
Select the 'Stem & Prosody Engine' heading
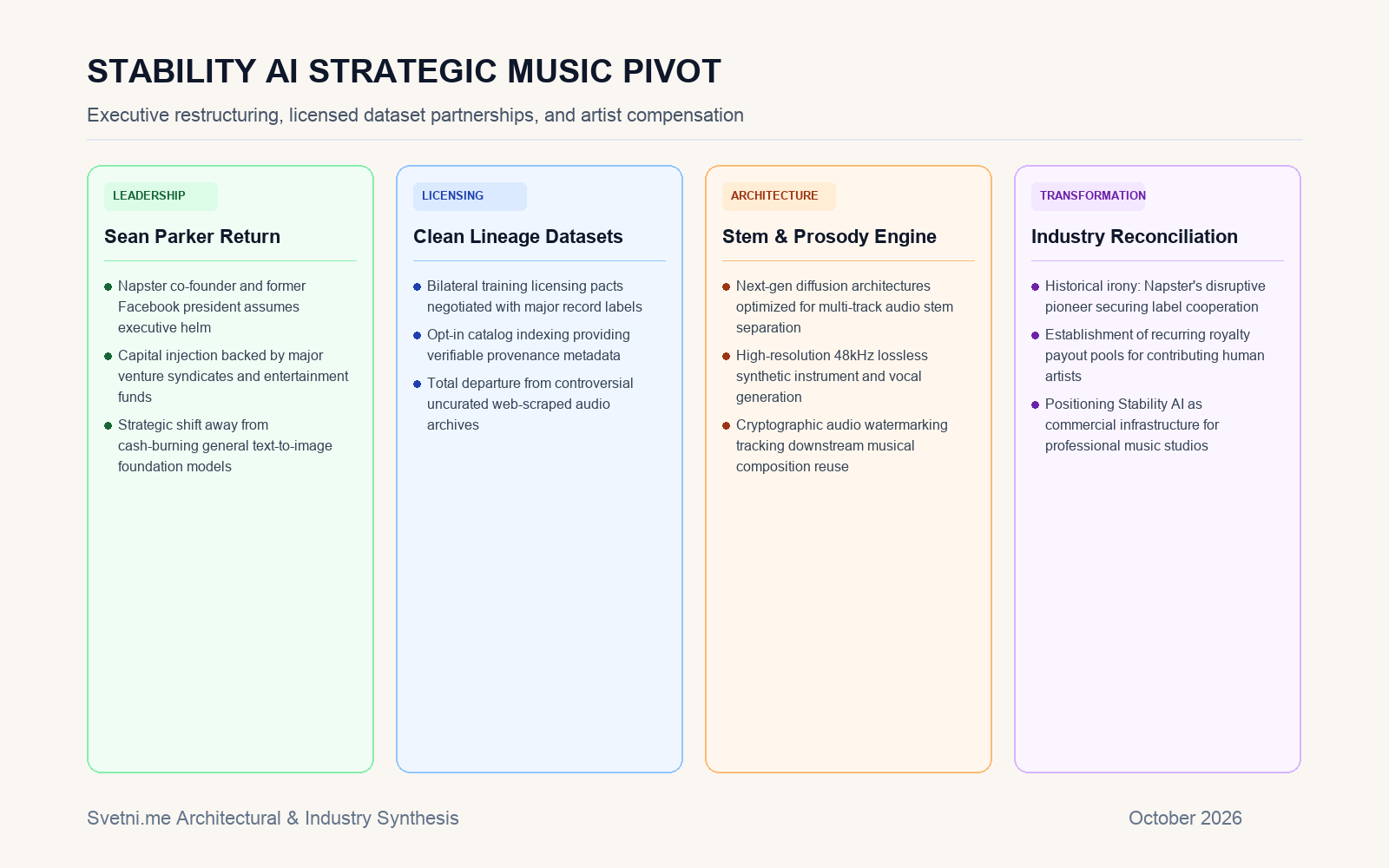click(829, 236)
